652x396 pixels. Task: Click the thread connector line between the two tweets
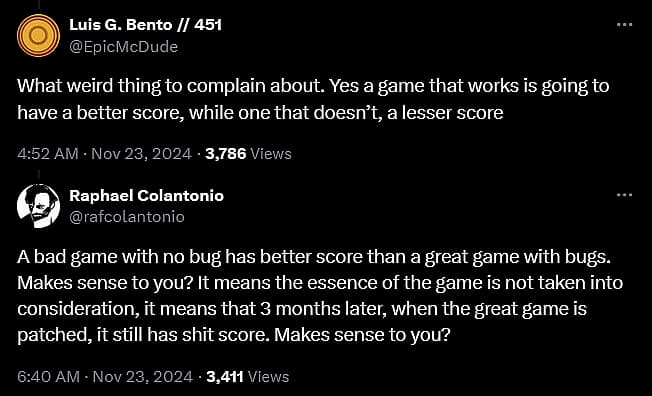click(x=39, y=175)
